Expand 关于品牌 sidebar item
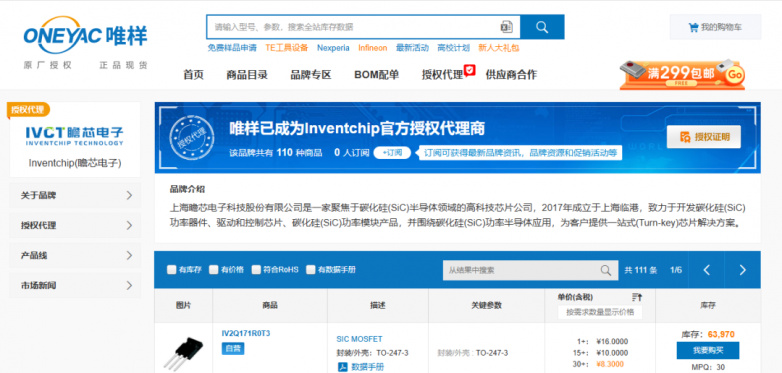This screenshot has height=373, width=782. click(x=75, y=195)
